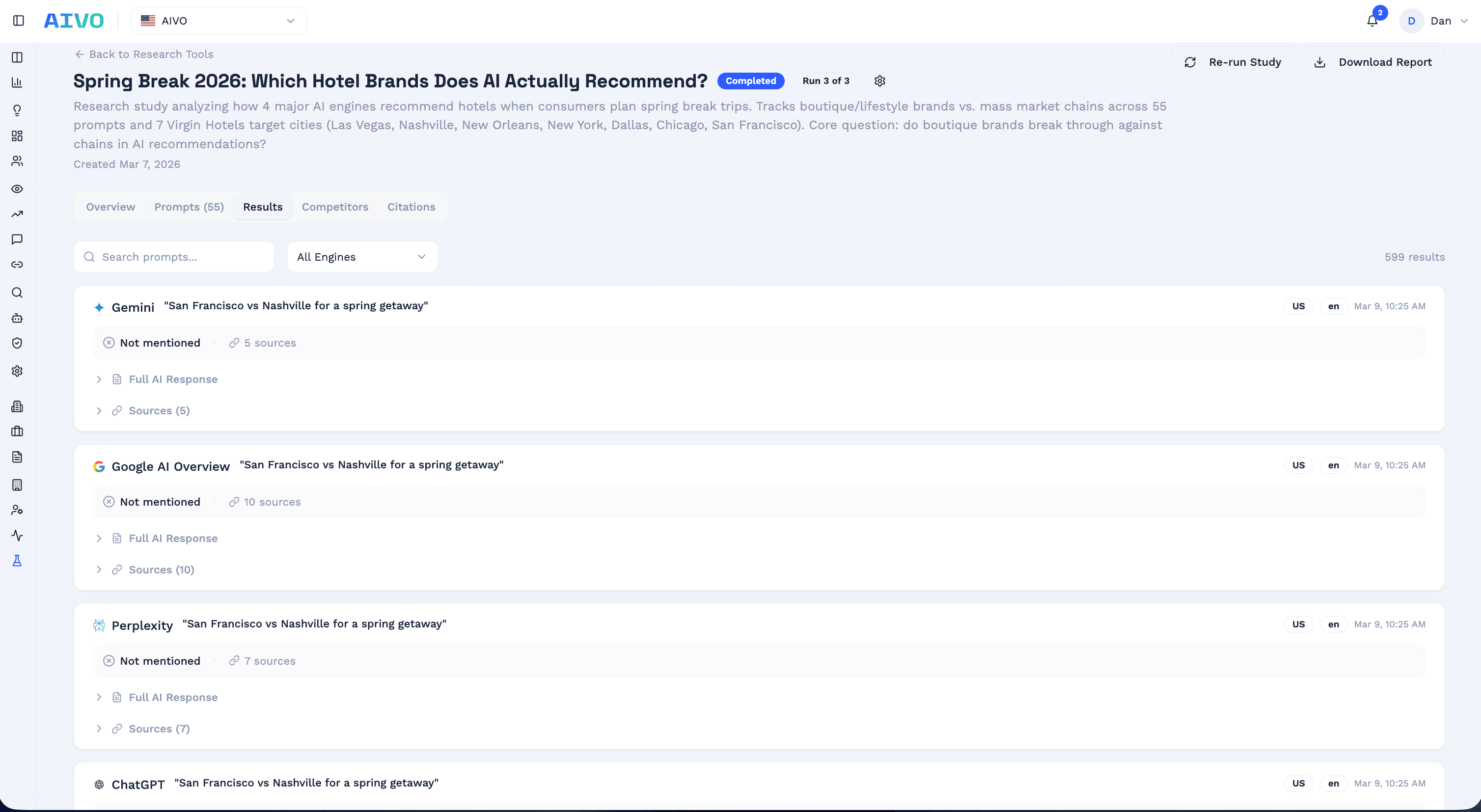Viewport: 1481px width, 812px height.
Task: Click the Download Report button
Action: [x=1373, y=61]
